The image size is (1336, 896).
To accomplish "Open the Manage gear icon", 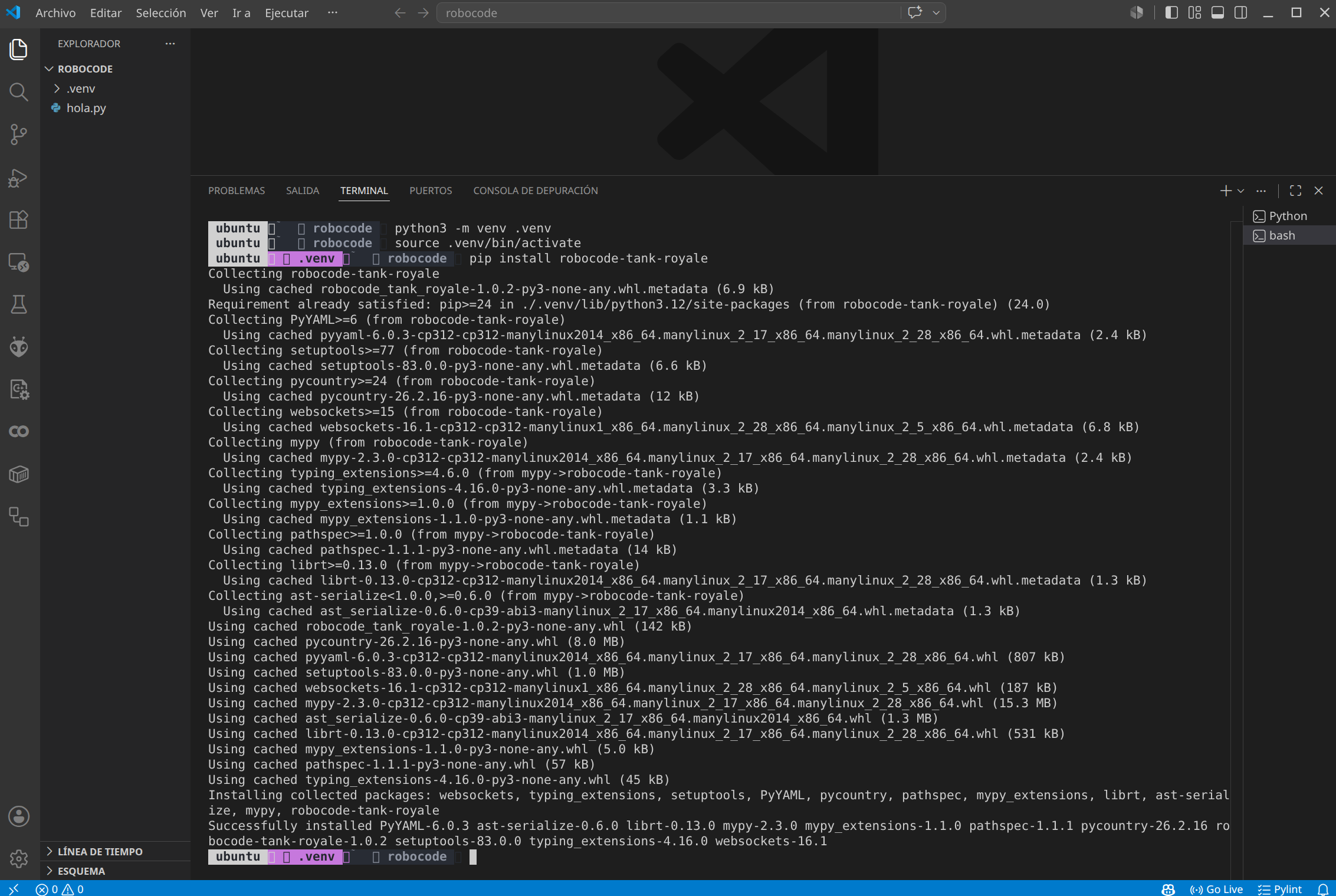I will (19, 859).
